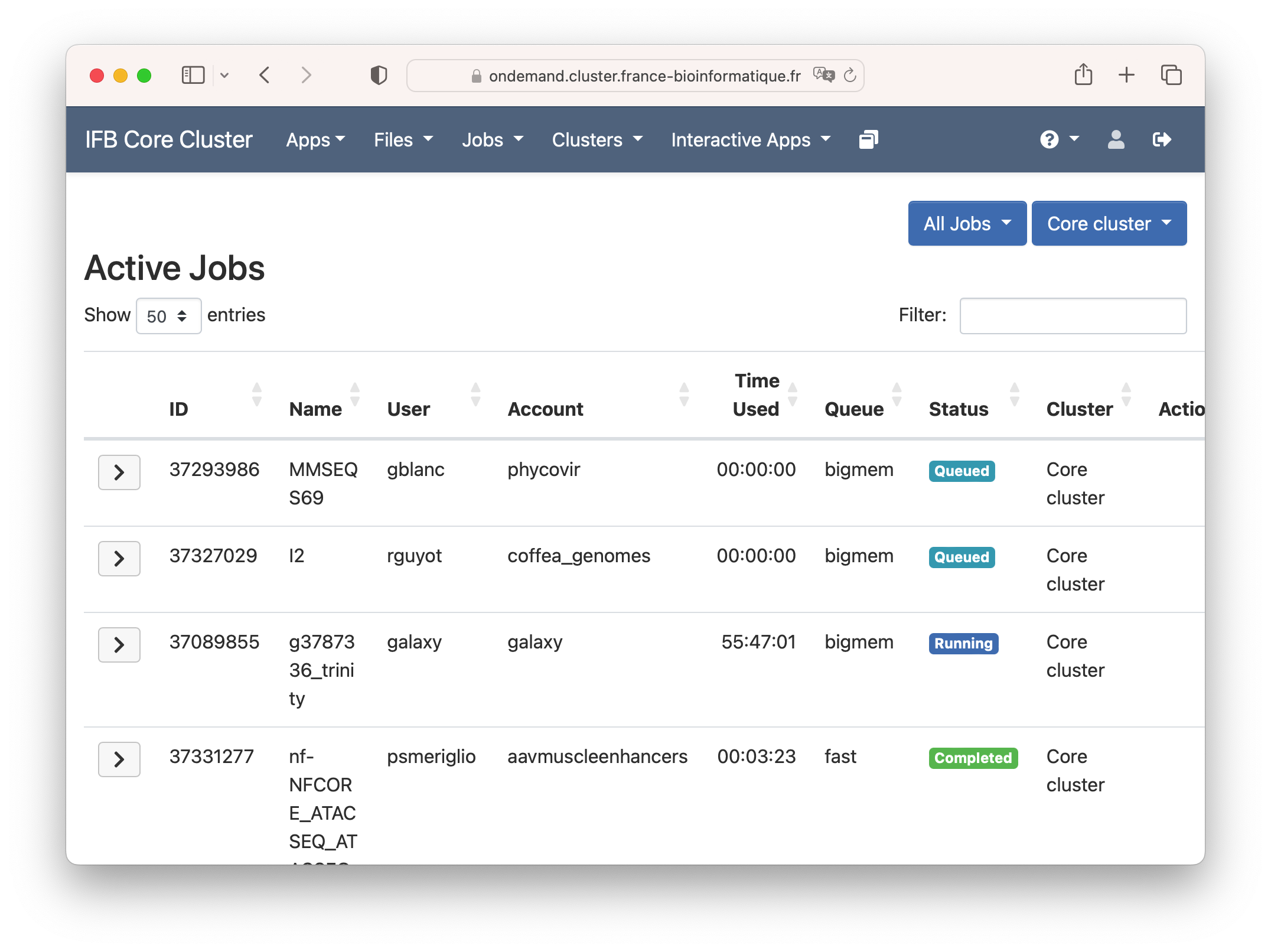Viewport: 1271px width, 952px height.
Task: Click the IFB Core Cluster home link
Action: pyautogui.click(x=169, y=140)
